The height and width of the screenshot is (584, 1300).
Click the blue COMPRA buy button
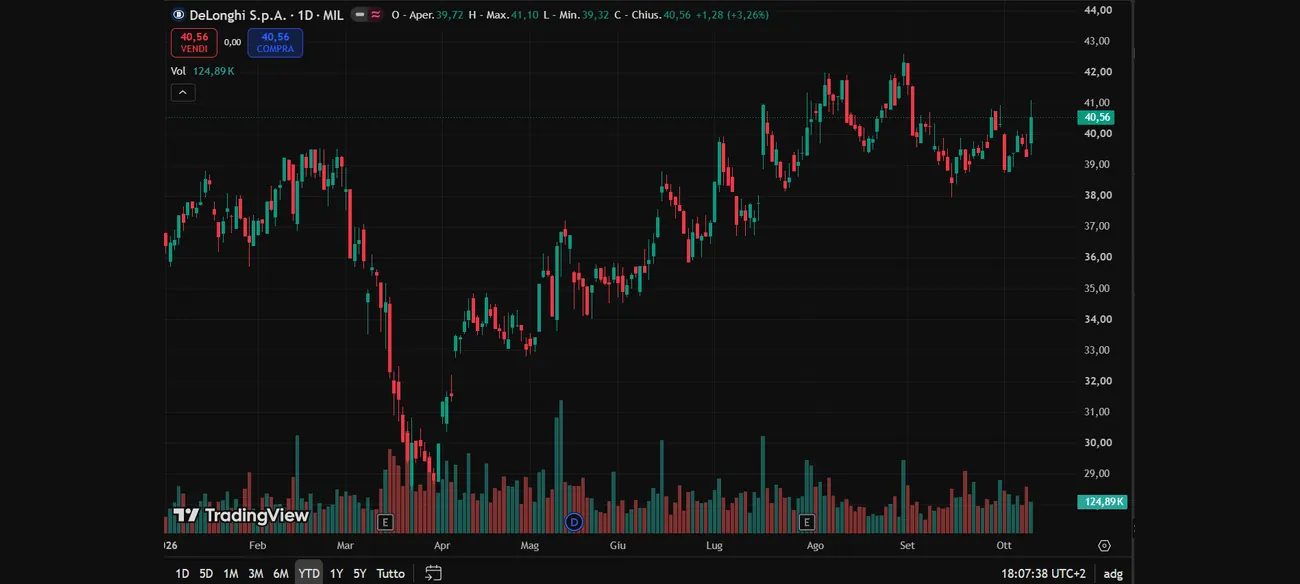click(x=275, y=42)
